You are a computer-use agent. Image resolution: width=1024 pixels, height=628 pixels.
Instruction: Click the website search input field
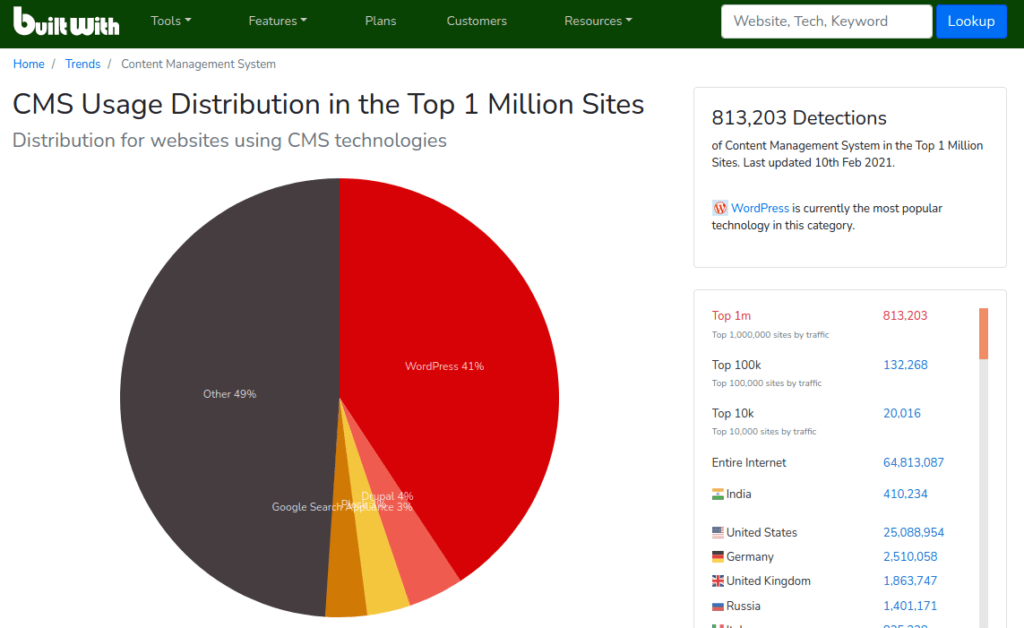[x=826, y=20]
